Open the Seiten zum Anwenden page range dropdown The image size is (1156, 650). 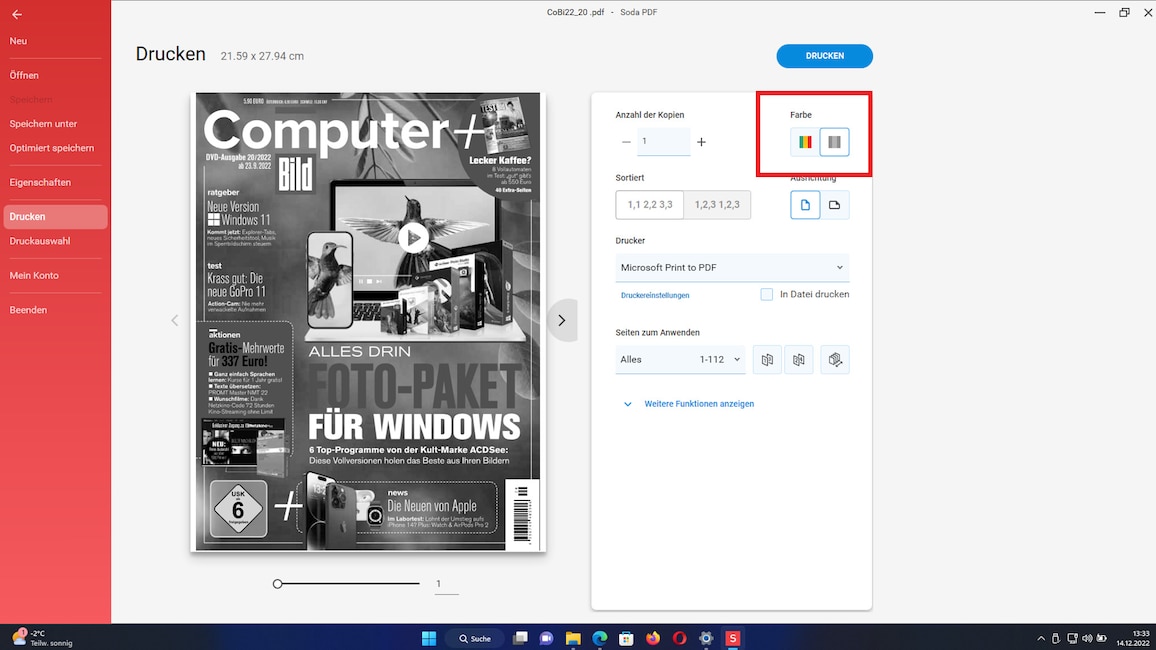680,360
